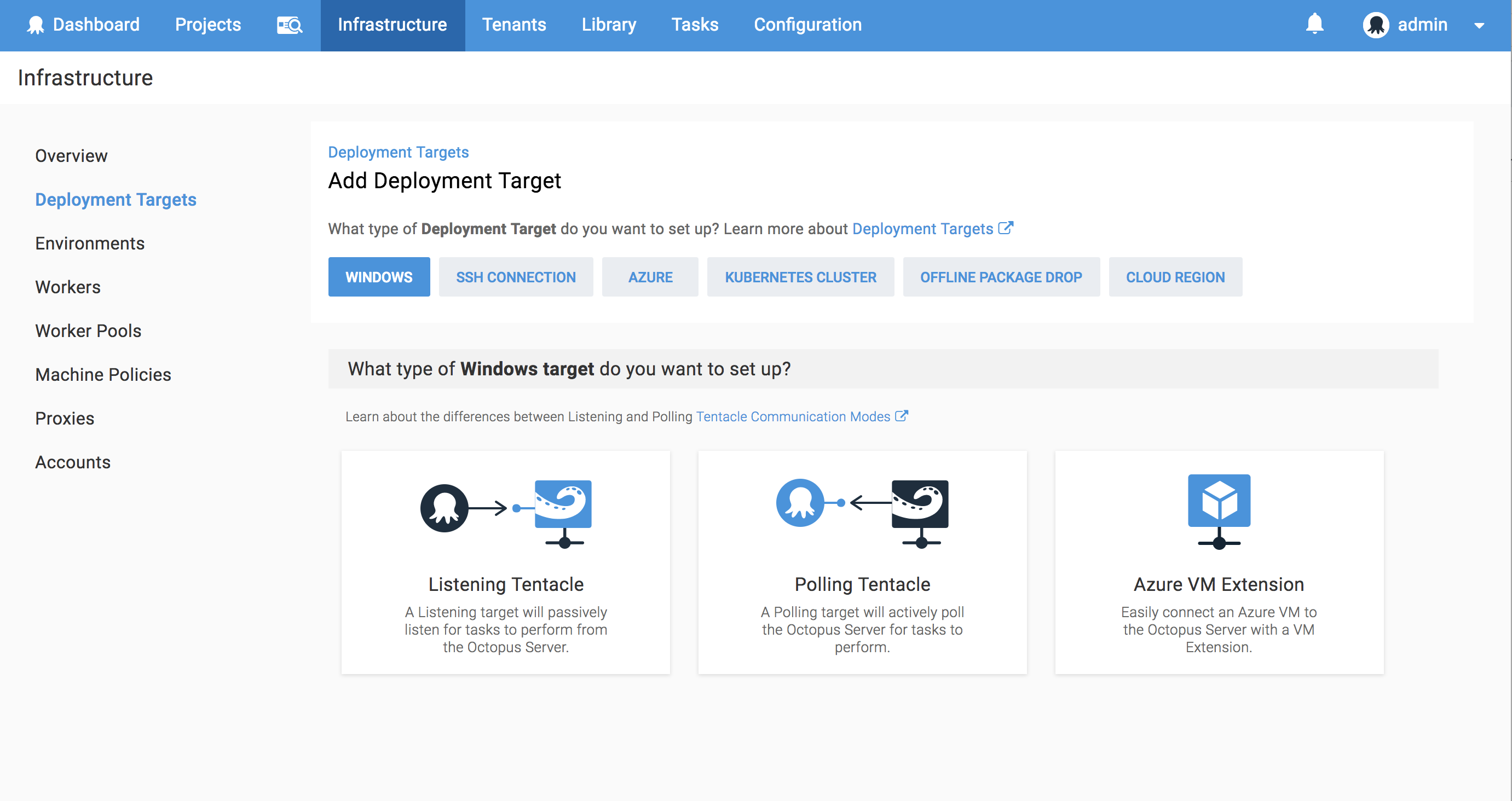This screenshot has height=801, width=1512.
Task: Pick the Cloud Region target type
Action: [x=1175, y=277]
